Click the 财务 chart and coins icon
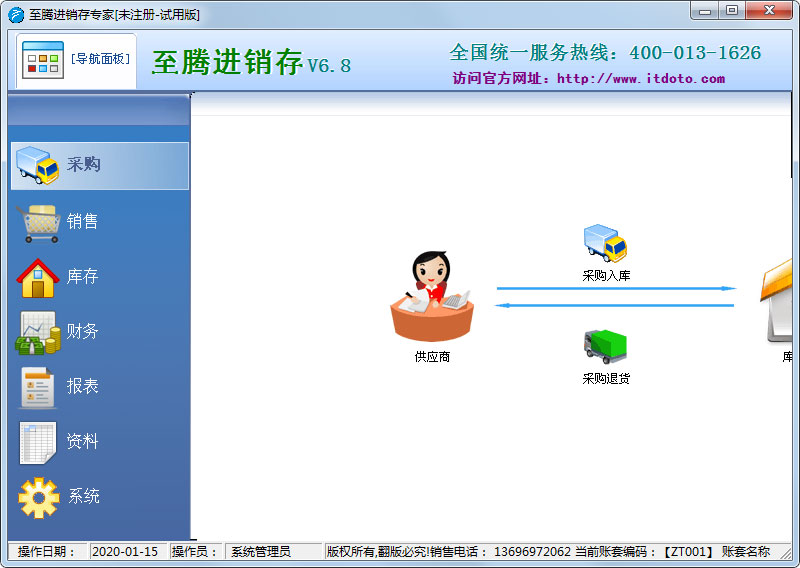800x568 pixels. click(38, 333)
